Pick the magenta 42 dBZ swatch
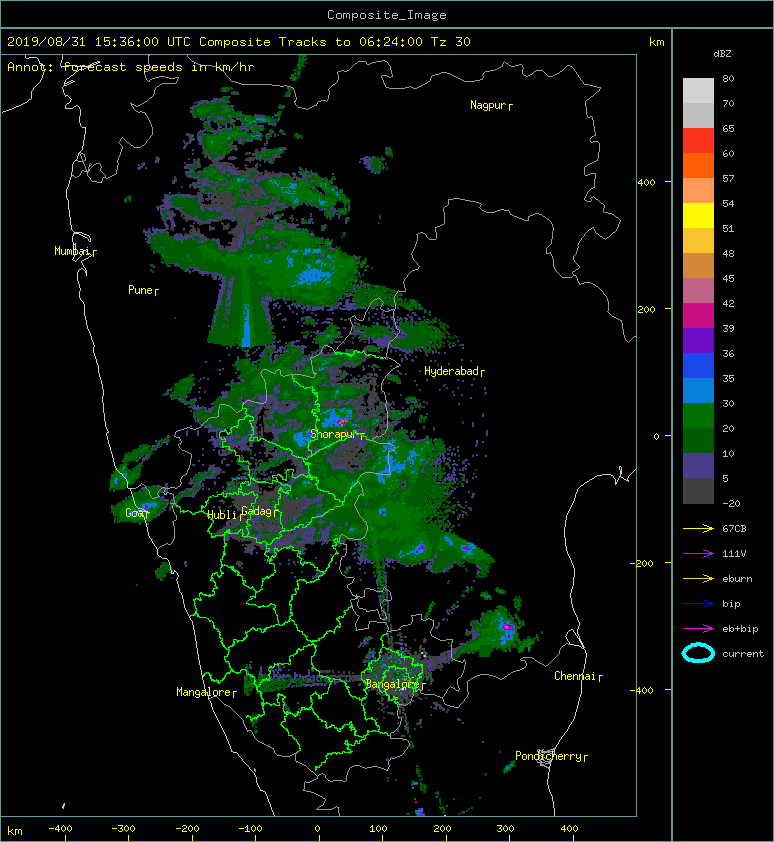The height and width of the screenshot is (842, 774). (x=698, y=315)
